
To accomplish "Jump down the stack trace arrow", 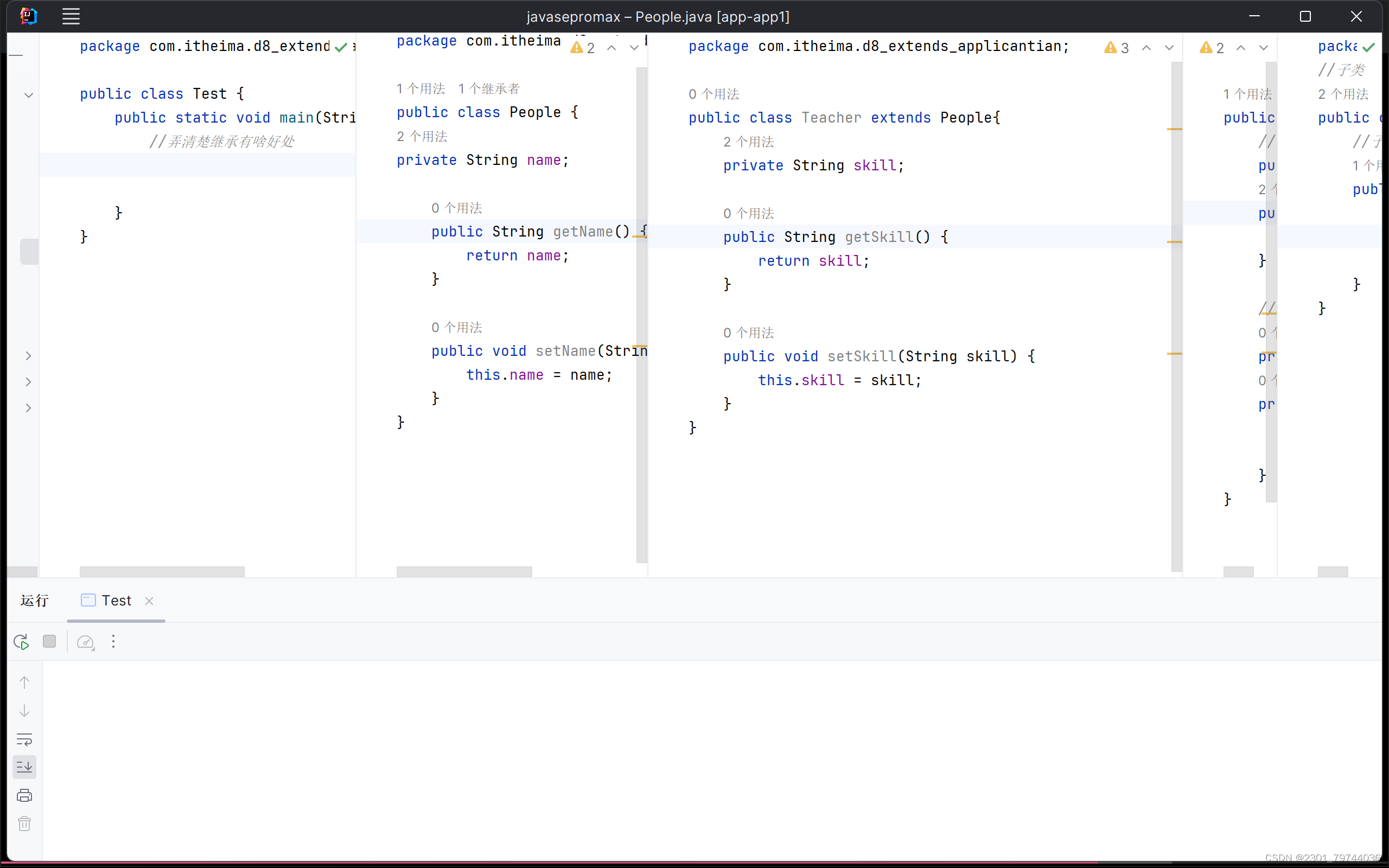I will coord(24,711).
